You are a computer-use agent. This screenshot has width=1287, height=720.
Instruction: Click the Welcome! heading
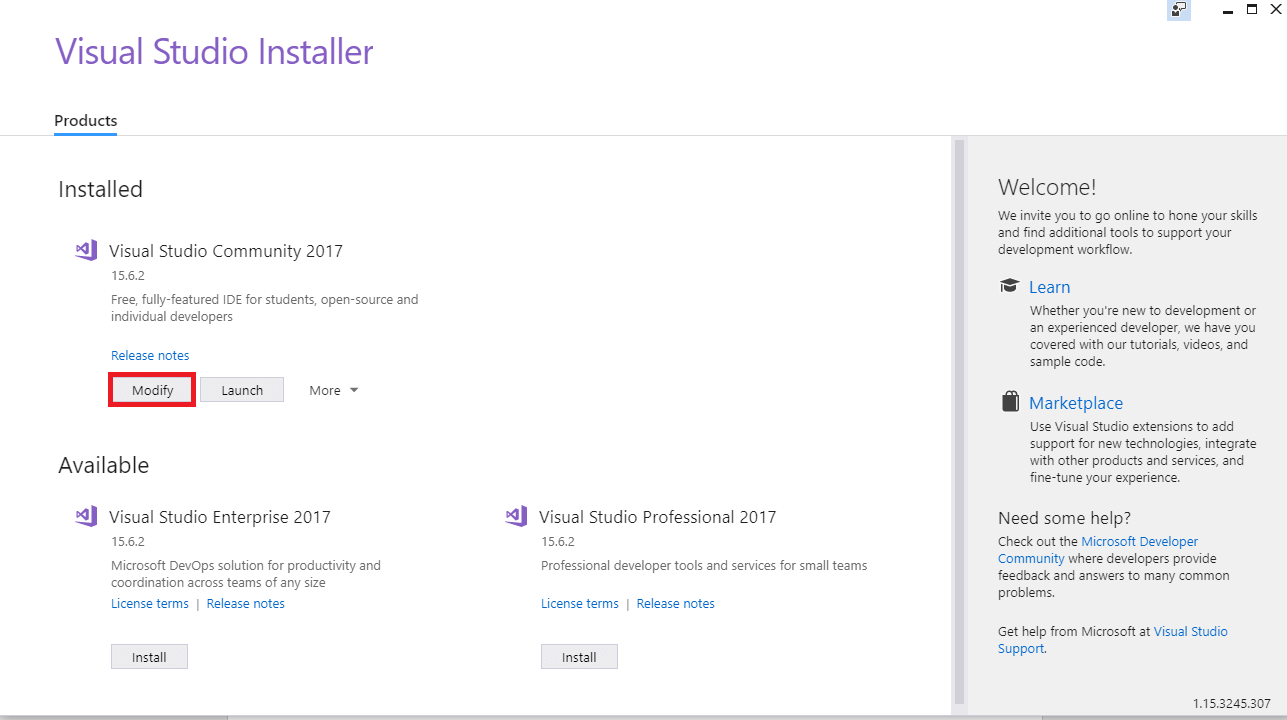pyautogui.click(x=1047, y=187)
